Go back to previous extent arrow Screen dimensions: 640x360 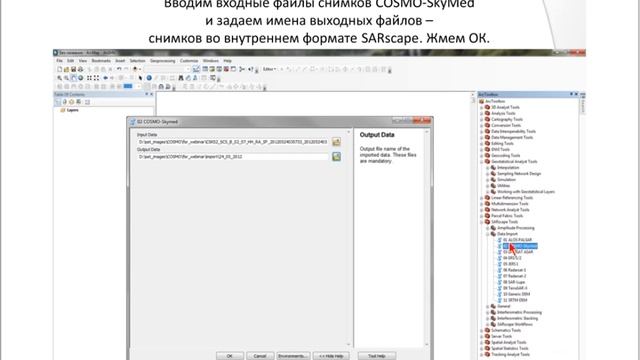105,78
